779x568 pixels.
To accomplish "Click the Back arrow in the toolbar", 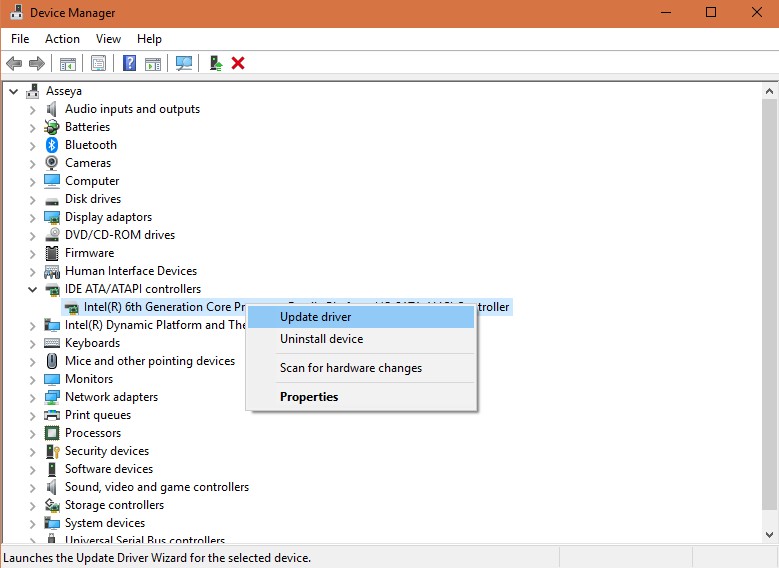I will (x=14, y=63).
